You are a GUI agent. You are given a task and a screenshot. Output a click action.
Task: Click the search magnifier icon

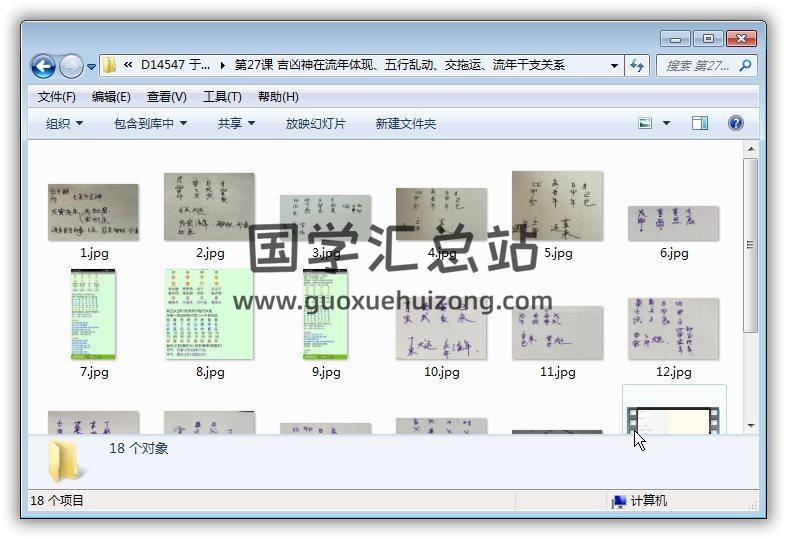(x=745, y=66)
